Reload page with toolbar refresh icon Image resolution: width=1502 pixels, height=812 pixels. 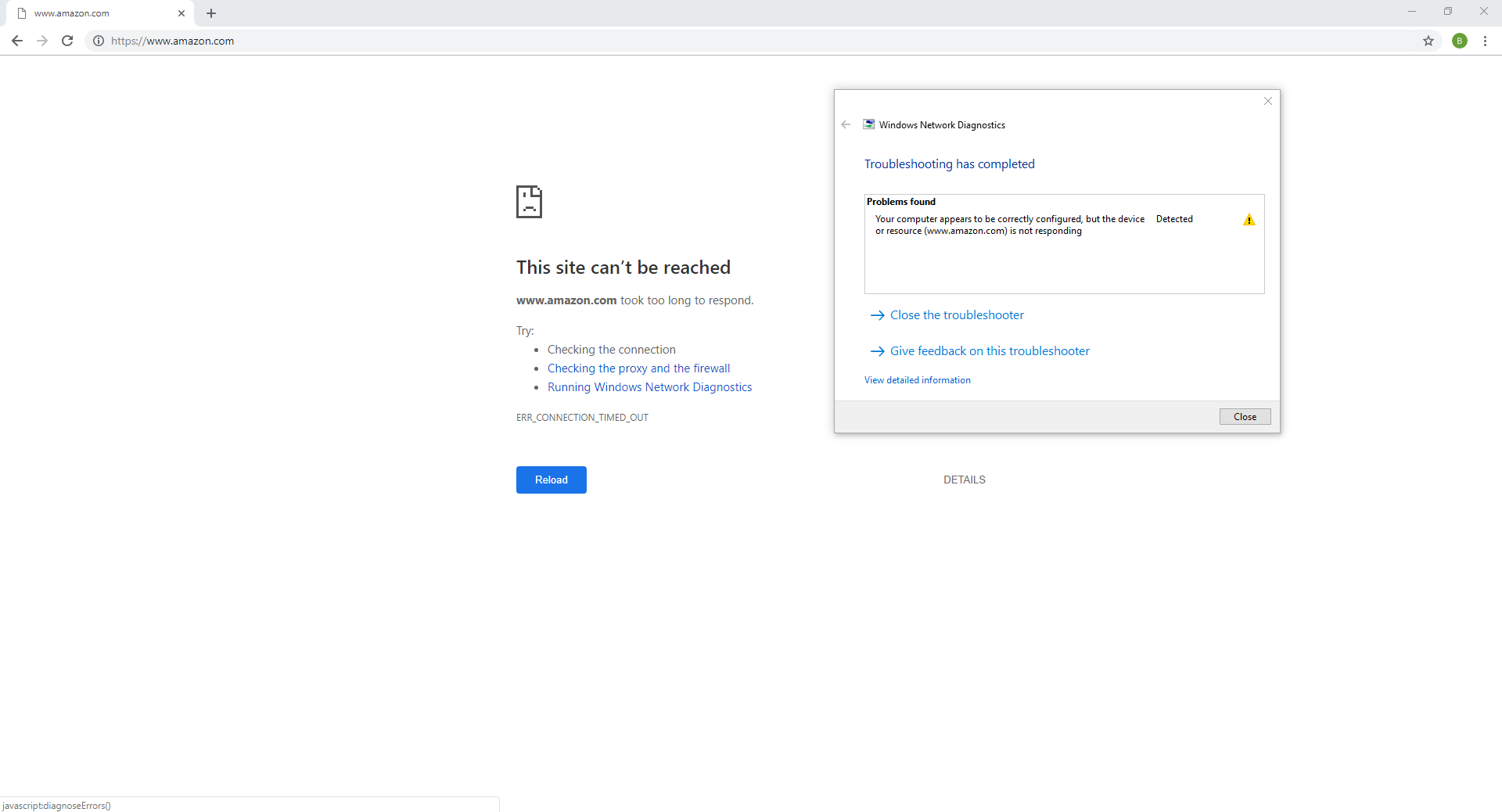(67, 41)
